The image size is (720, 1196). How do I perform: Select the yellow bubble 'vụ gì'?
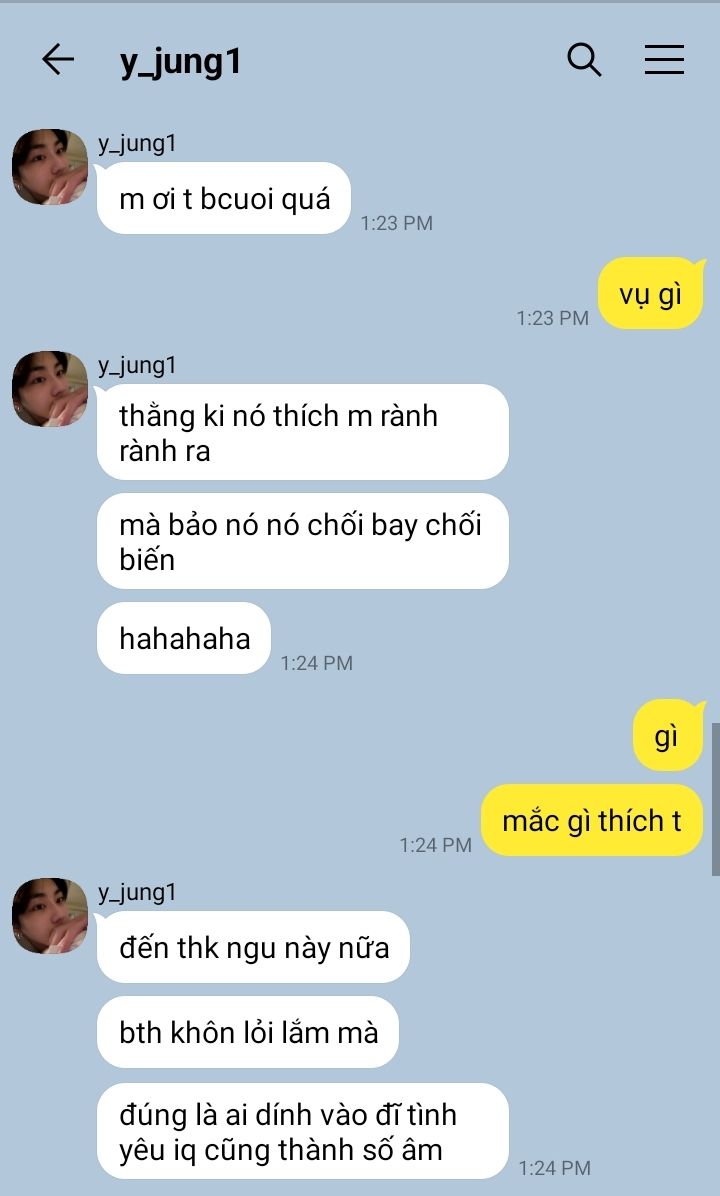point(651,294)
